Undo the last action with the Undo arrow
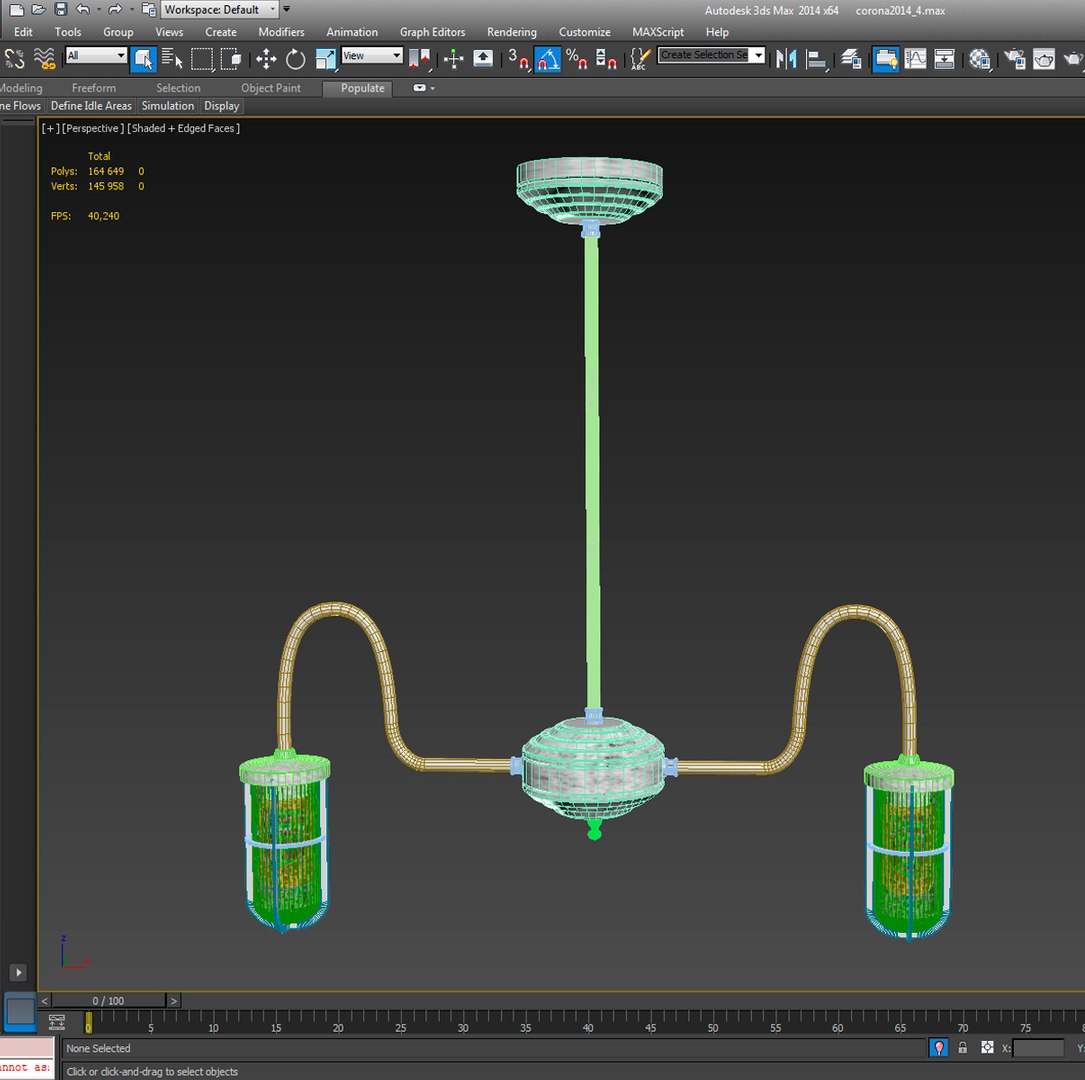Screen dimensions: 1085x1080 pos(83,10)
